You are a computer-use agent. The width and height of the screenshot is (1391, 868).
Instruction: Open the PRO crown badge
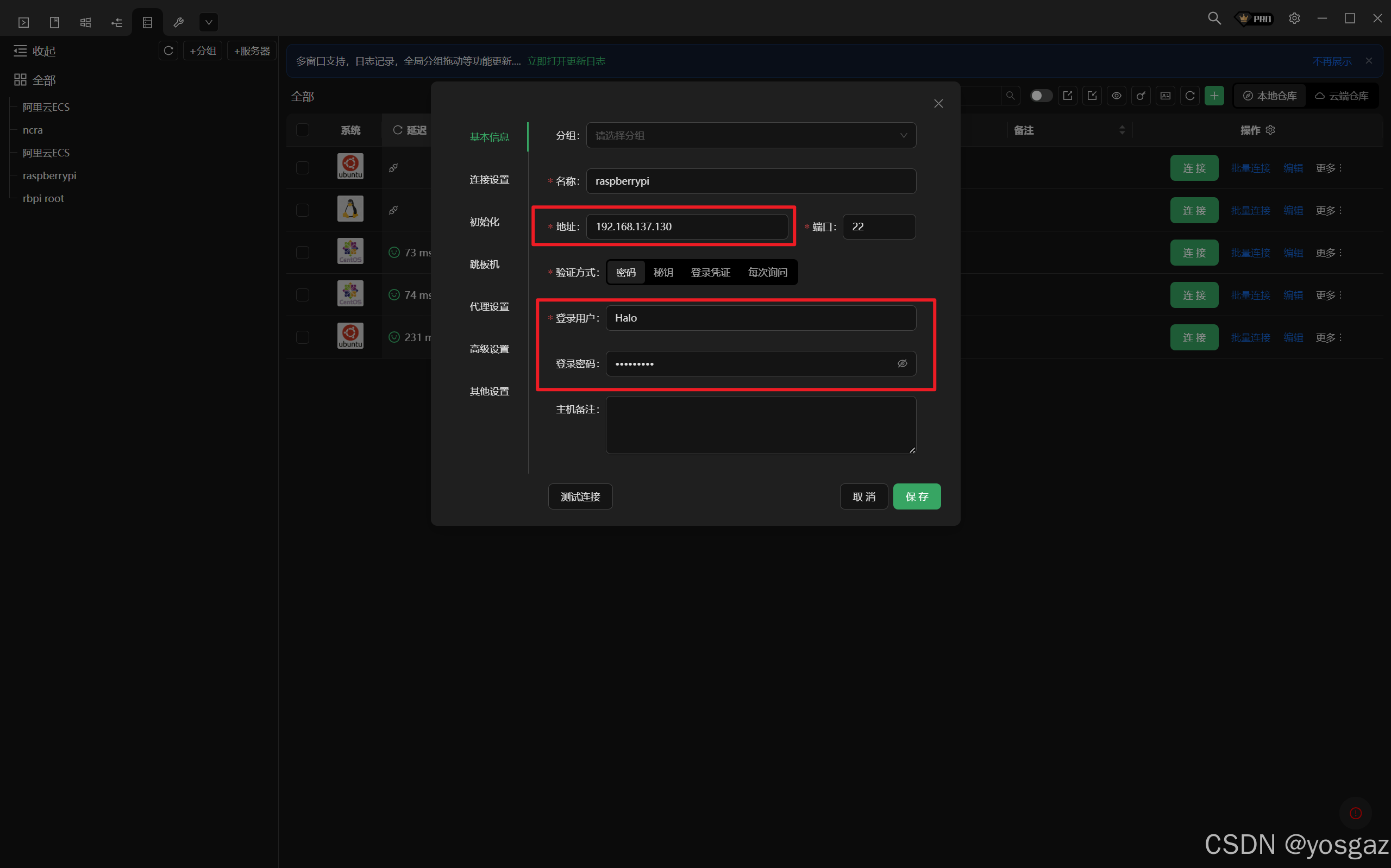[x=1255, y=19]
